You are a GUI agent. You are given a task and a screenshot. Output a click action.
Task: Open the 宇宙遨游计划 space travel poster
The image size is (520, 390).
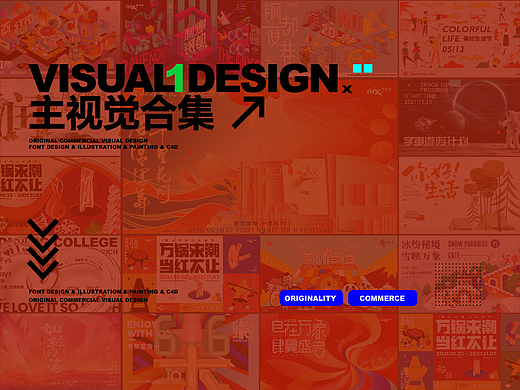pos(459,117)
